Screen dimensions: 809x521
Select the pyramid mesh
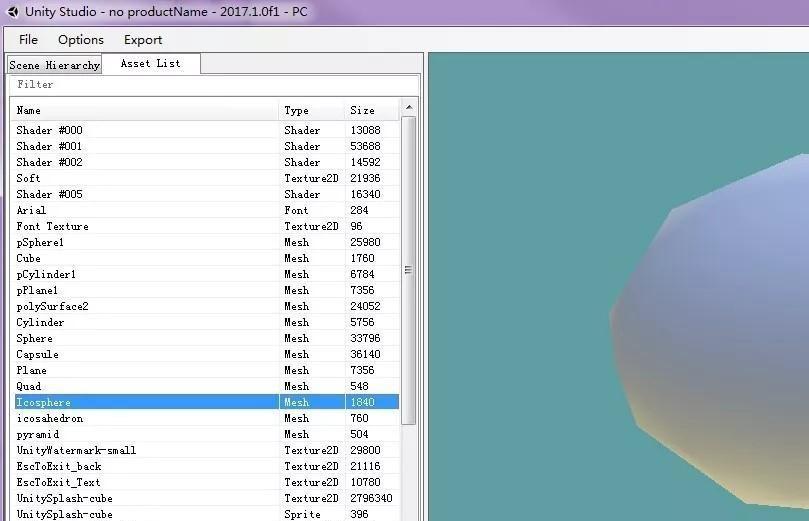(206, 434)
